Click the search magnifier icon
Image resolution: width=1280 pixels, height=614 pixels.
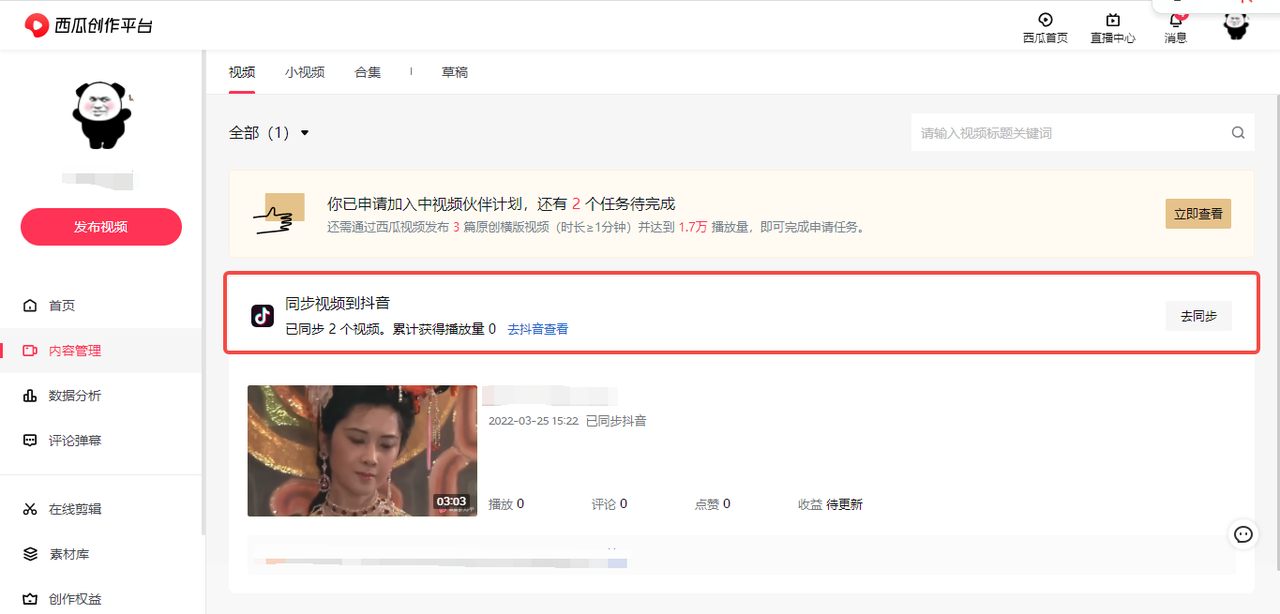pos(1238,133)
